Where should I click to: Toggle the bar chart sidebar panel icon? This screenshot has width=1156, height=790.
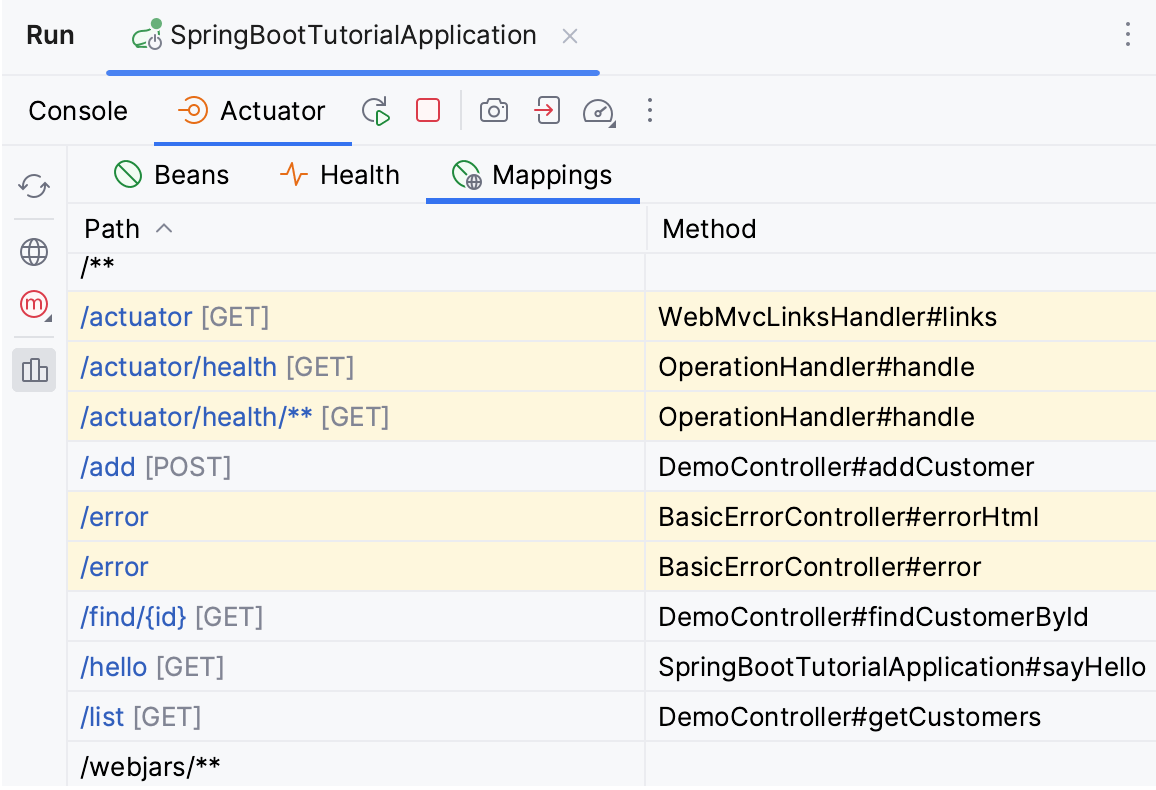(x=34, y=370)
